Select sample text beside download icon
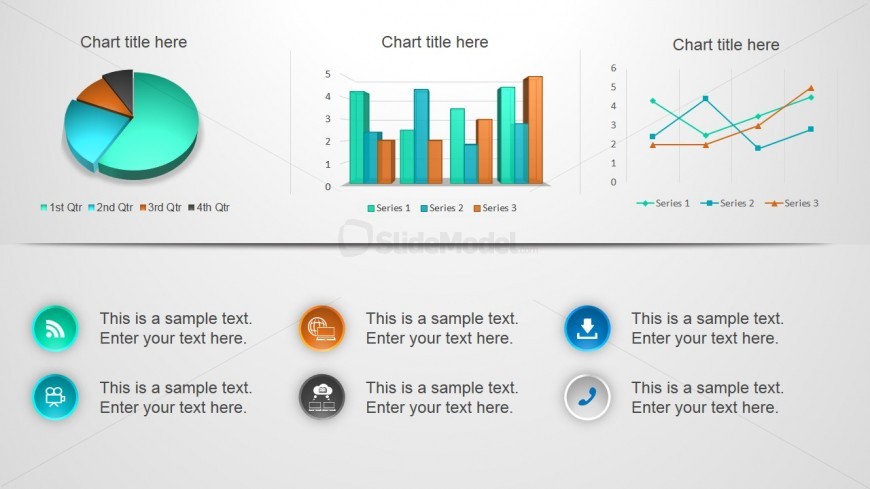This screenshot has height=489, width=870. [x=707, y=328]
